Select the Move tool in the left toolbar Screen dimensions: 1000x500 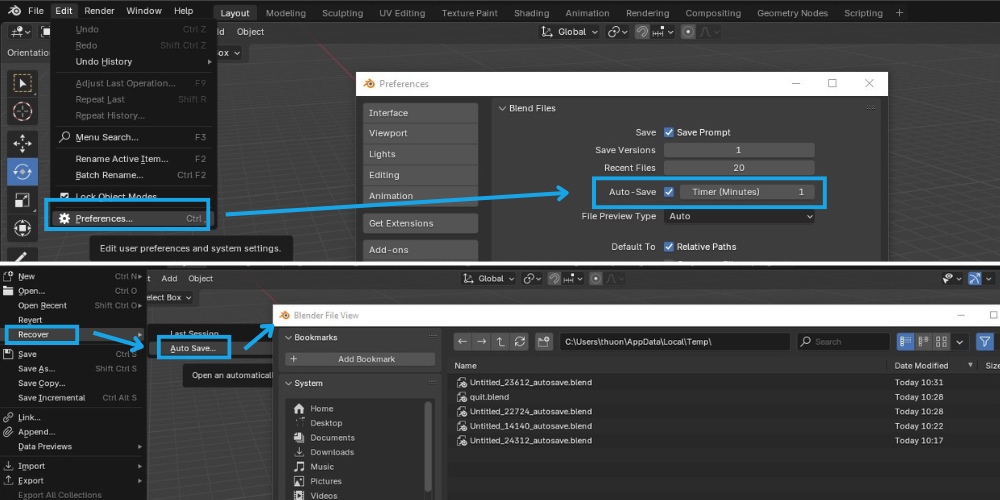(22, 142)
